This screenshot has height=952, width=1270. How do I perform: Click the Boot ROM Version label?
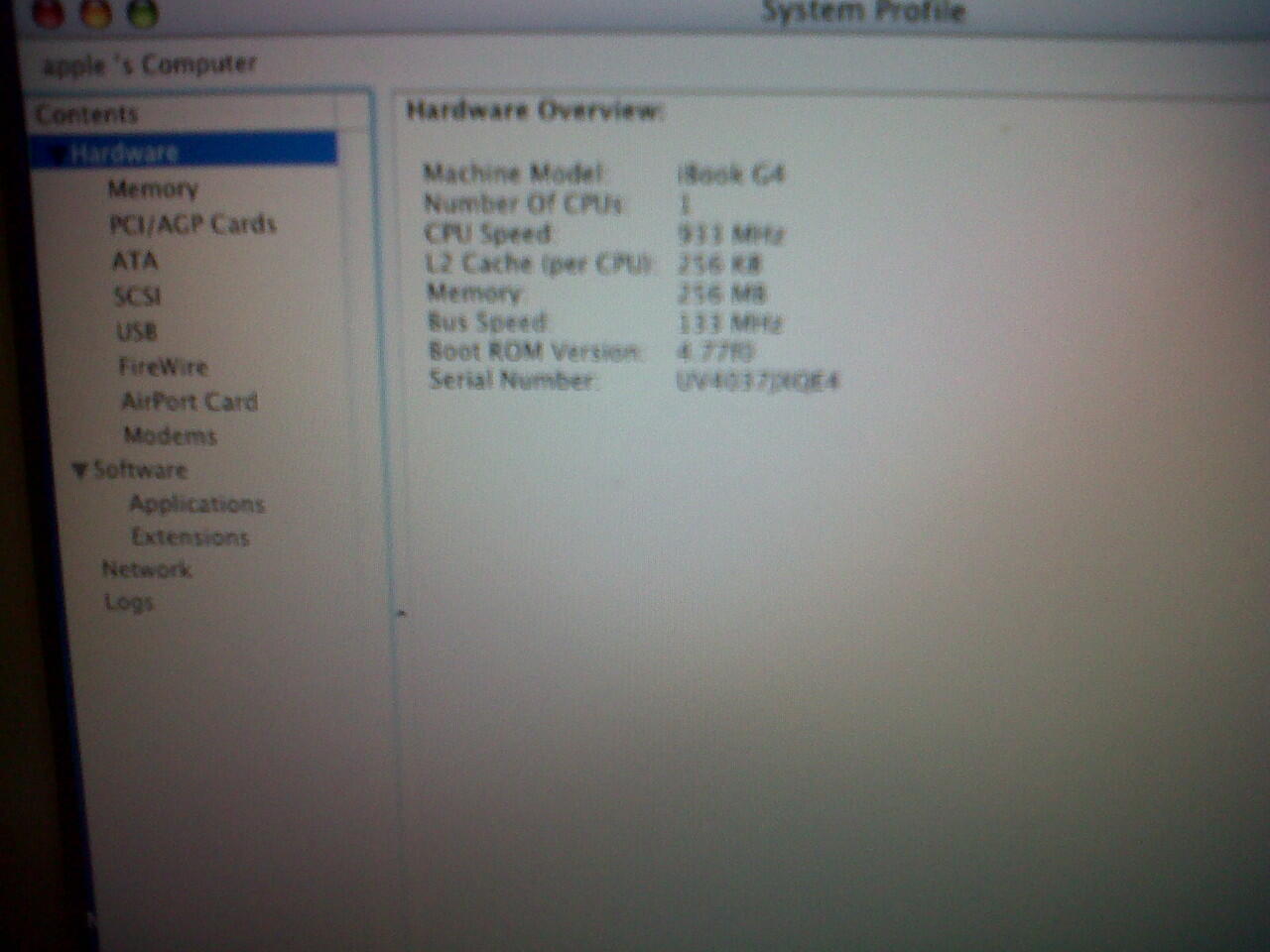click(535, 351)
